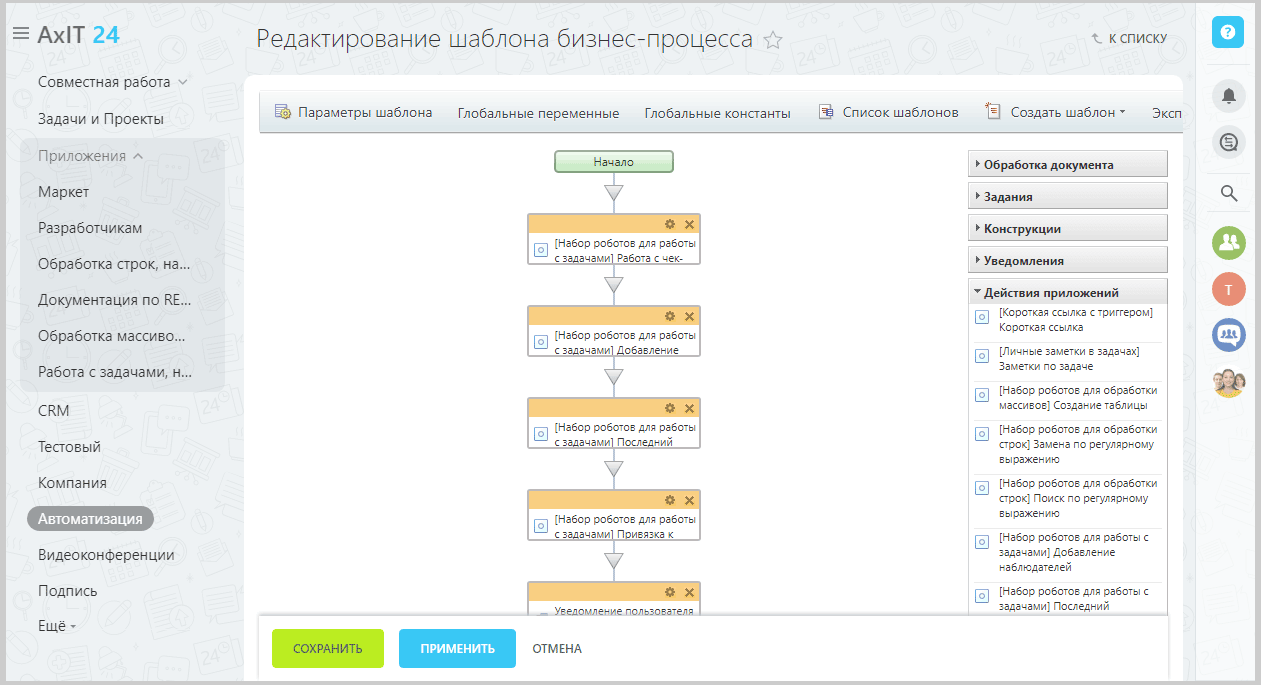The height and width of the screenshot is (685, 1261).
Task: Collapse the 'Действия приложений' section
Action: (1067, 292)
